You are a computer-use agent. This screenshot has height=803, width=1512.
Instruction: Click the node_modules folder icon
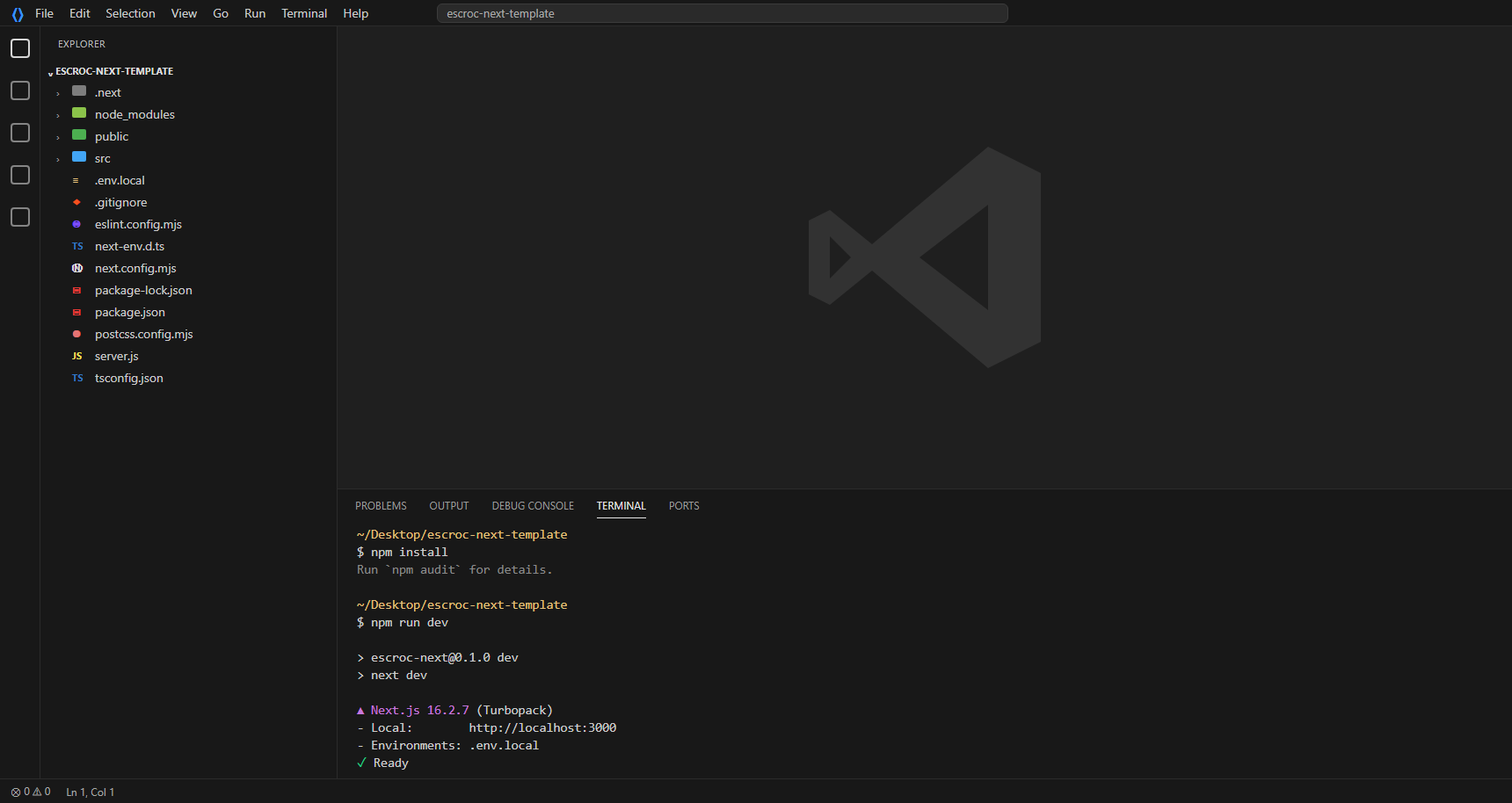pyautogui.click(x=79, y=113)
